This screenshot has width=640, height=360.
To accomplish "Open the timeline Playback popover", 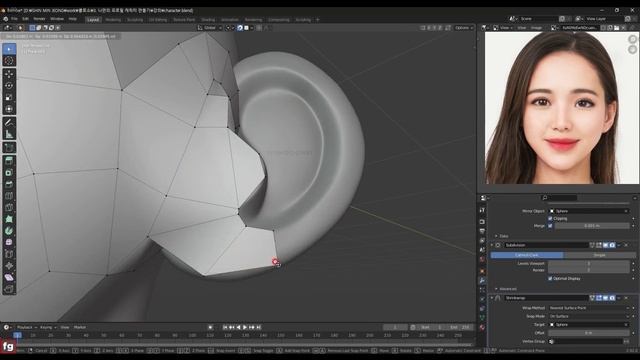I will pyautogui.click(x=27, y=327).
